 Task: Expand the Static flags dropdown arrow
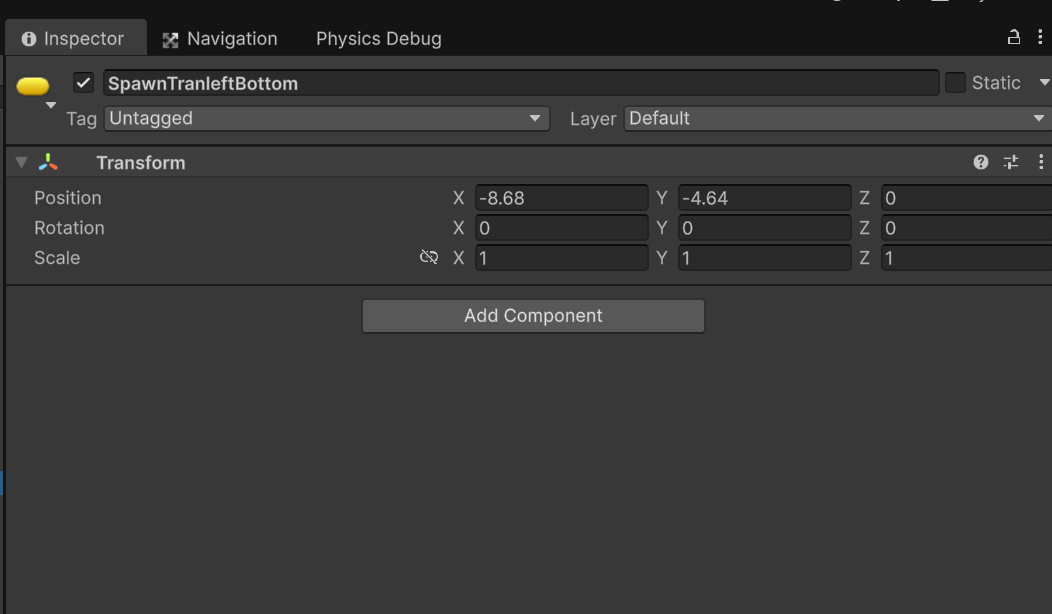pos(1044,83)
